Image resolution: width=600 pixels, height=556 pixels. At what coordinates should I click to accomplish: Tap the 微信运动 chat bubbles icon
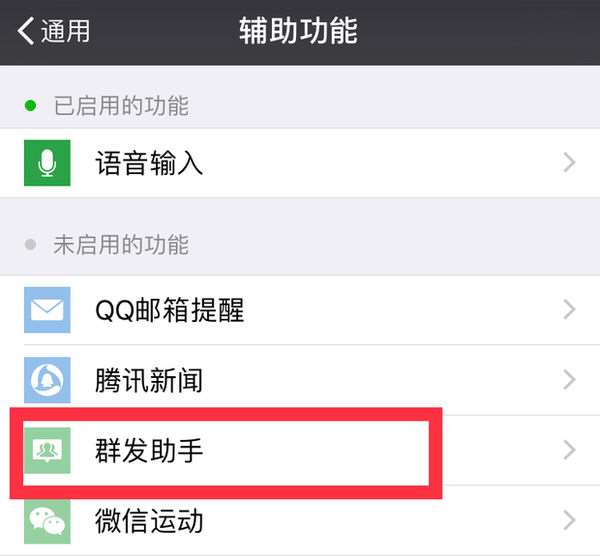47,521
